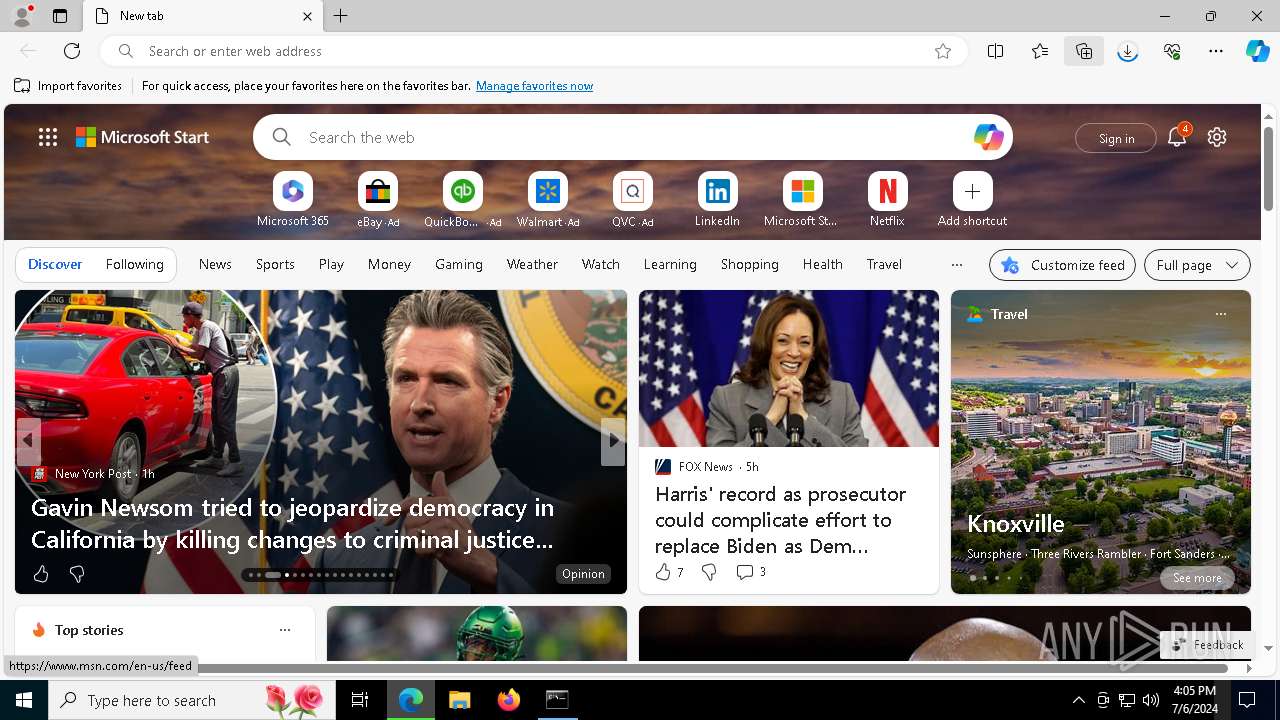Open Copilot sidebar in Edge toolbar
The height and width of the screenshot is (720, 1280).
coord(1258,51)
